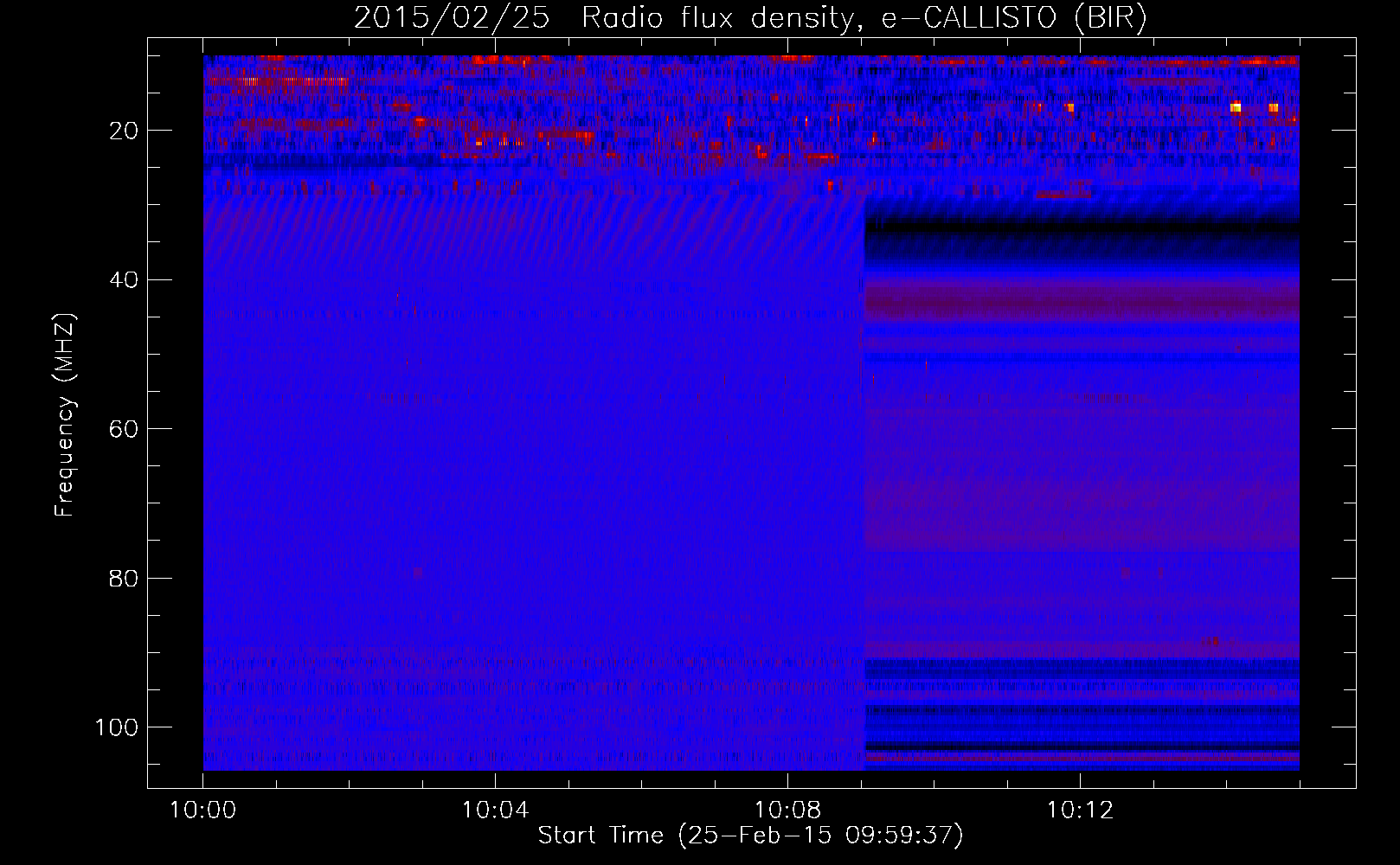This screenshot has width=1400, height=865.
Task: Click the 10:12 time tick label
Action: (1080, 810)
